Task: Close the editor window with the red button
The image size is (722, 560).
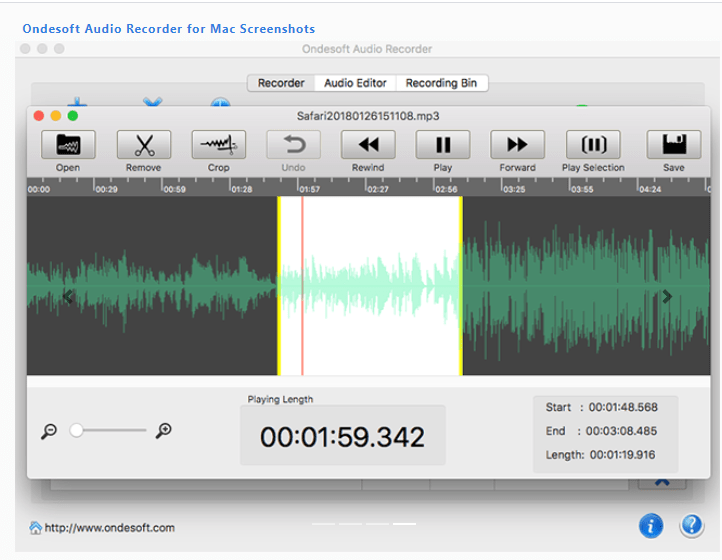Action: coord(39,116)
